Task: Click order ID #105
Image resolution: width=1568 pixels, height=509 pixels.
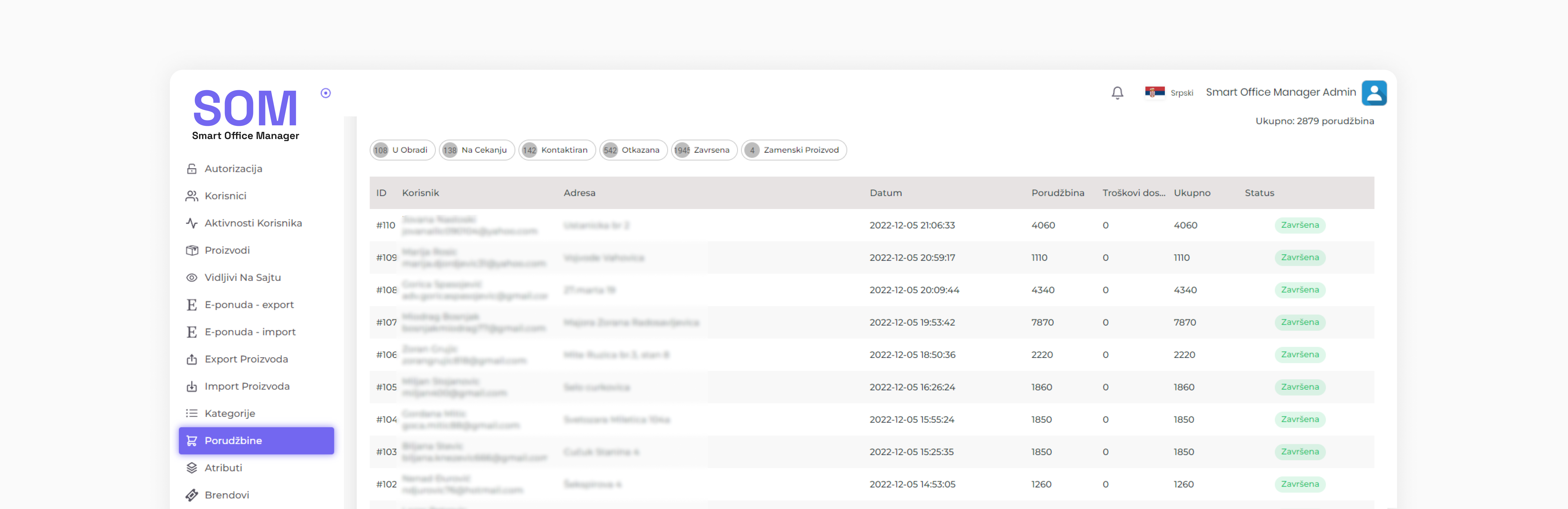Action: 387,387
